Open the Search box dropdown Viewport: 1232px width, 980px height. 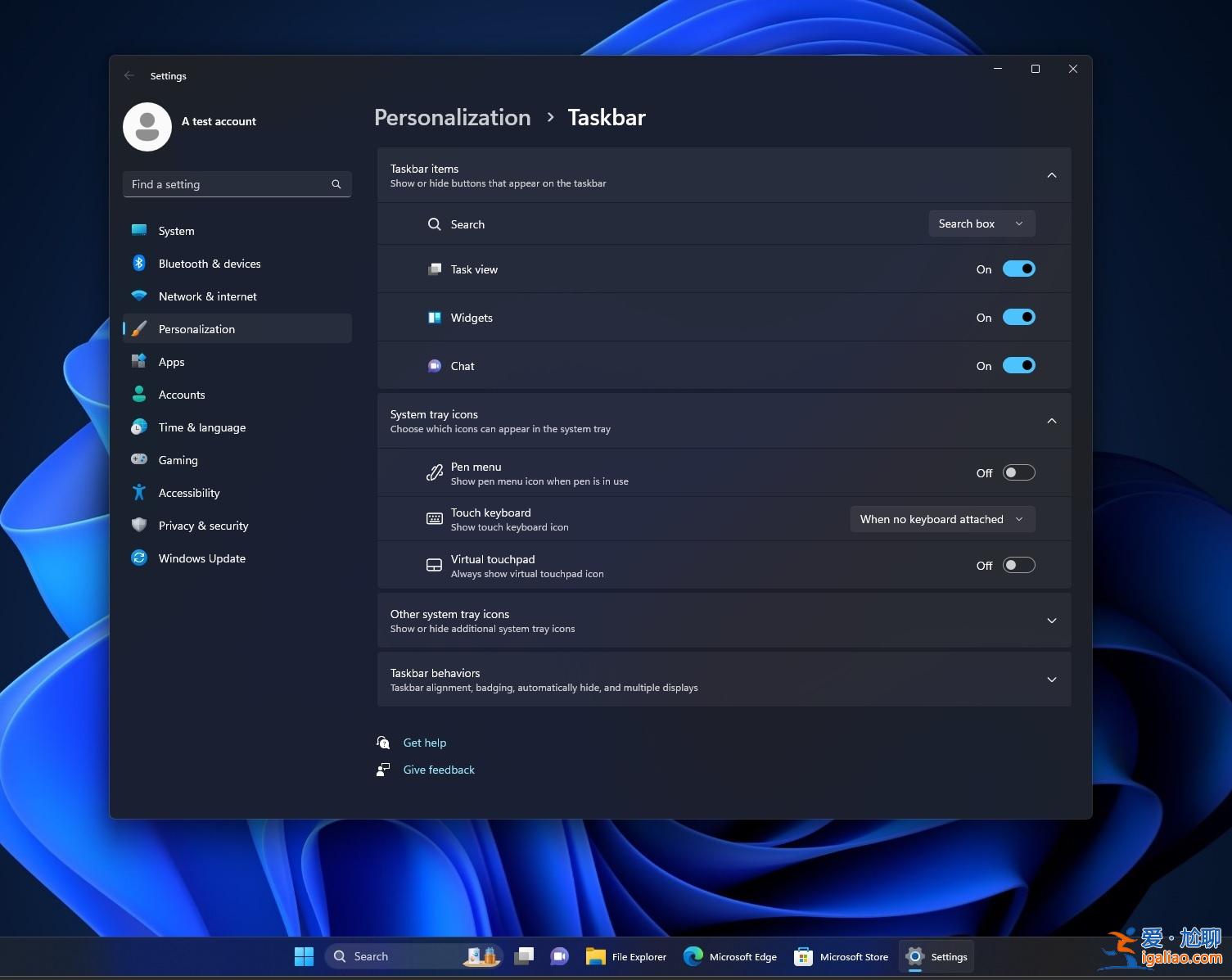tap(982, 224)
